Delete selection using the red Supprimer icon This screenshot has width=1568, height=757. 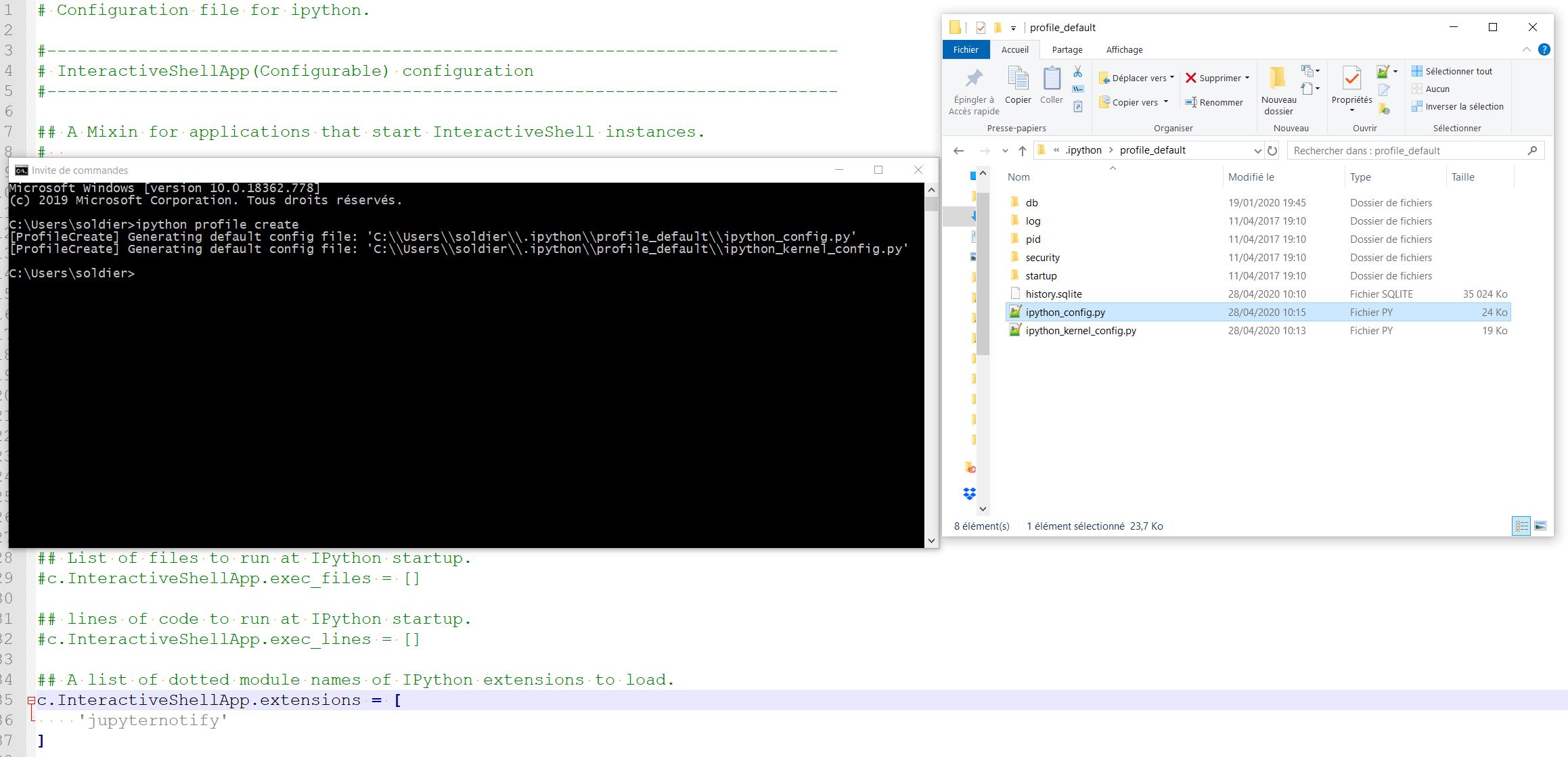1193,77
